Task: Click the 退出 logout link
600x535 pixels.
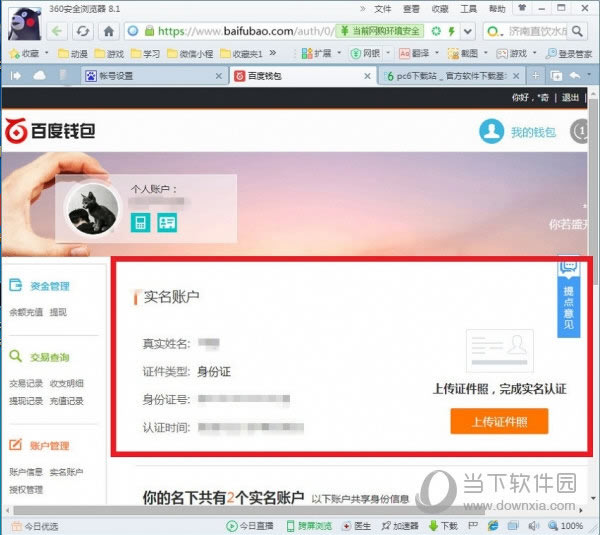Action: 570,98
